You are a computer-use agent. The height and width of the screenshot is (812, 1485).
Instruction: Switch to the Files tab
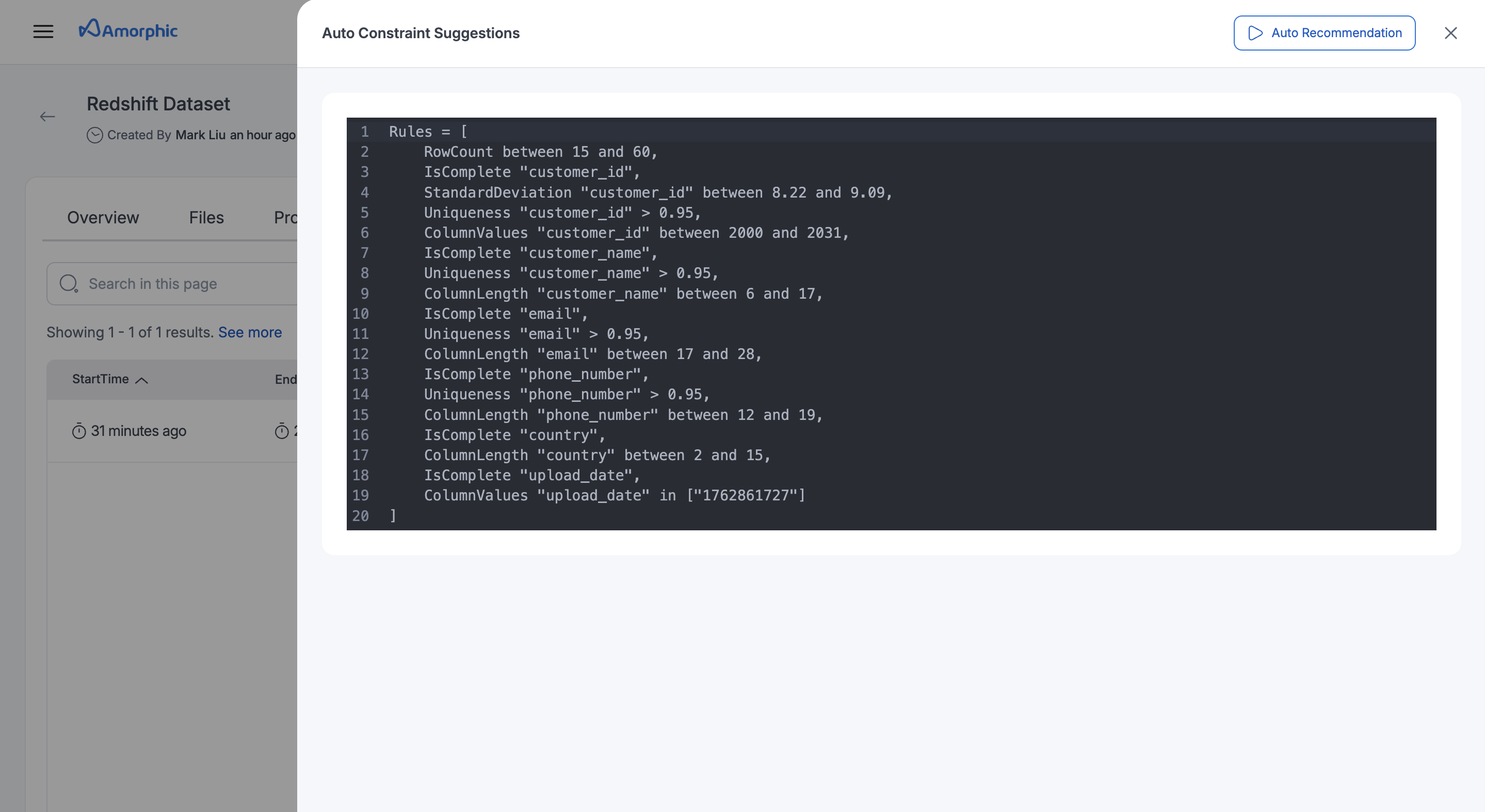(206, 218)
